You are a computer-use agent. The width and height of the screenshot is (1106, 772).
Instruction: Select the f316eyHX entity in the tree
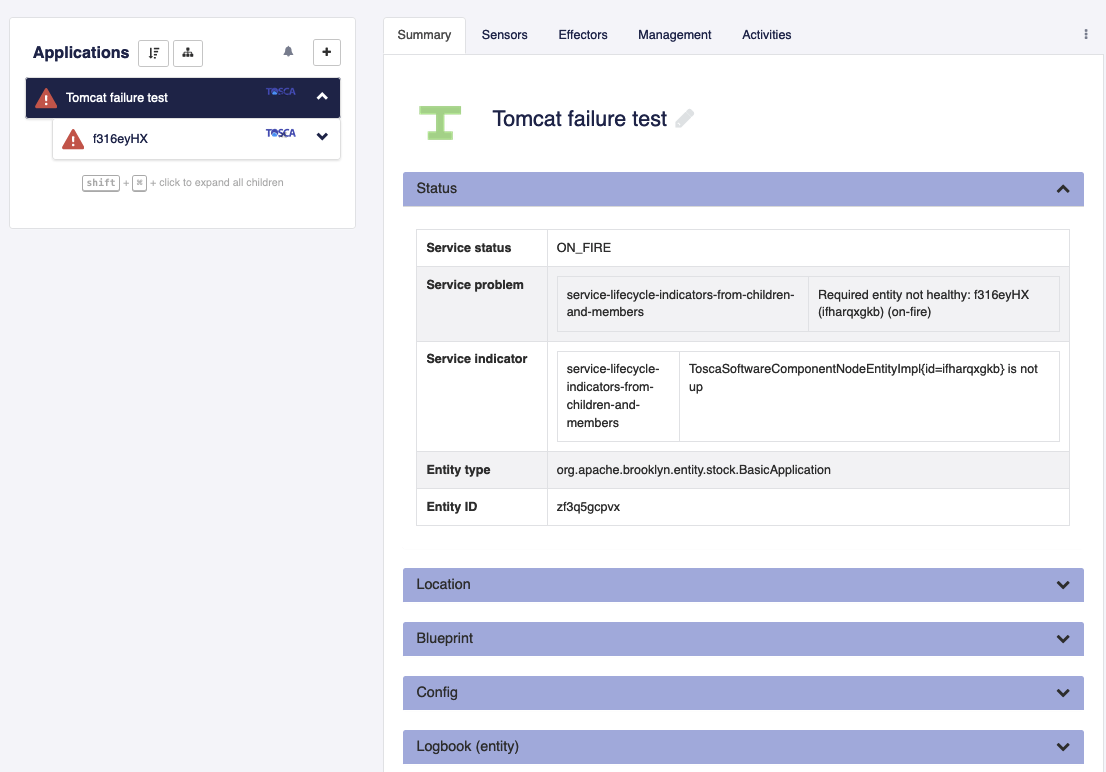[x=196, y=139]
